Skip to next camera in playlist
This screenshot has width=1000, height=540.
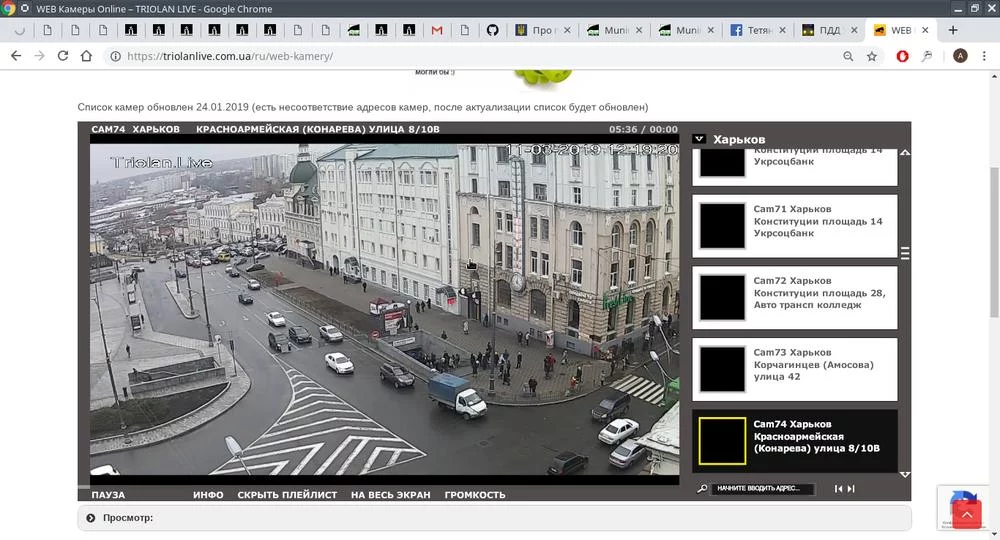850,489
